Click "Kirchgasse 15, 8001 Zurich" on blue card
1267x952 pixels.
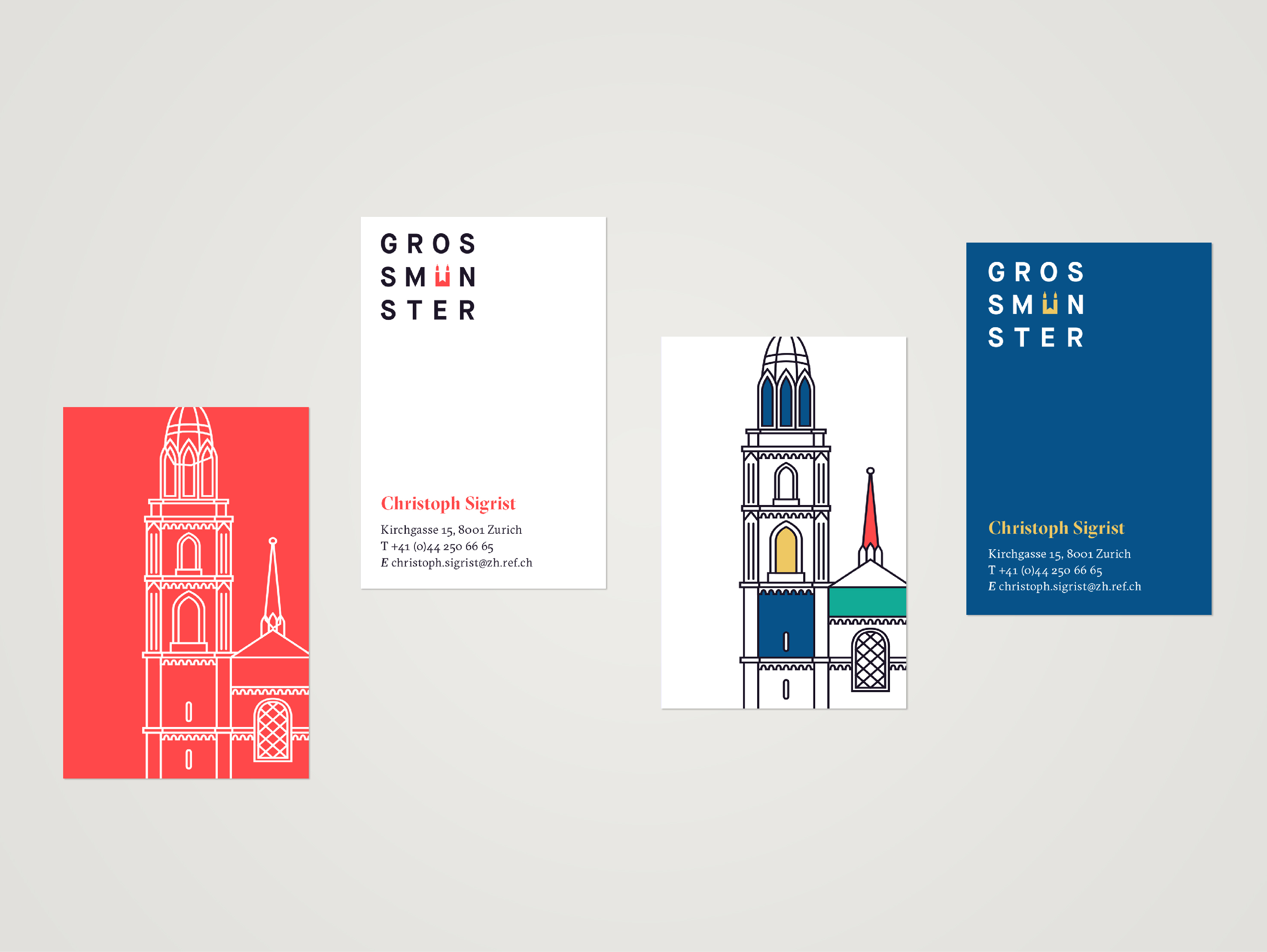point(1060,554)
